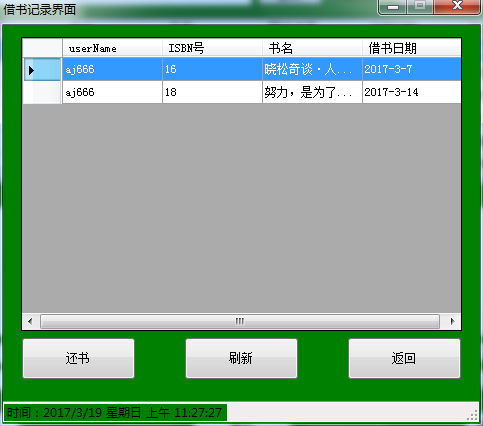The image size is (483, 426).
Task: Click the status bar time label
Action: [x=115, y=413]
